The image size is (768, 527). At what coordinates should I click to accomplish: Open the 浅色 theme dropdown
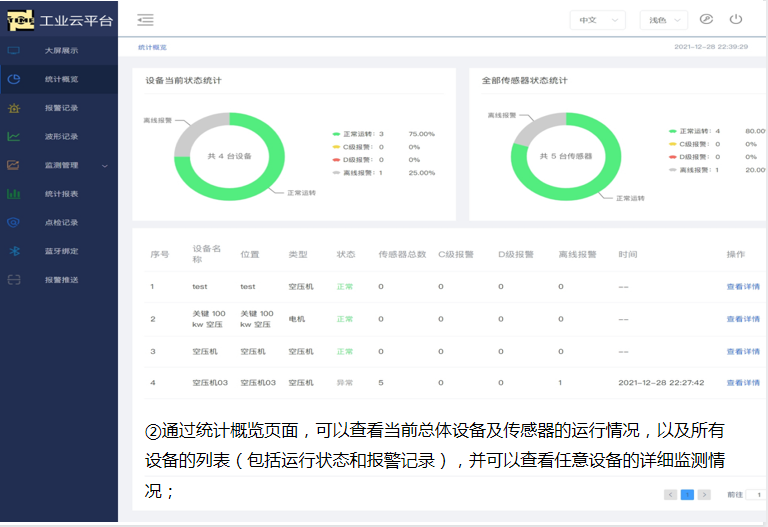[x=664, y=20]
